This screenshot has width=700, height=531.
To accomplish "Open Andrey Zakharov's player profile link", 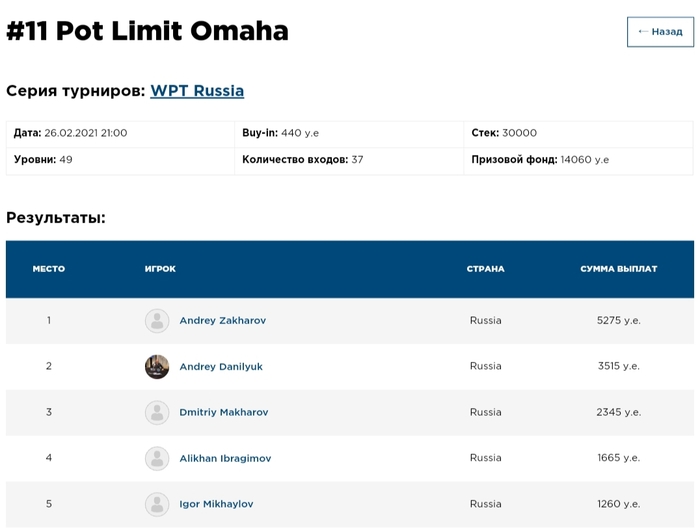I will (222, 321).
